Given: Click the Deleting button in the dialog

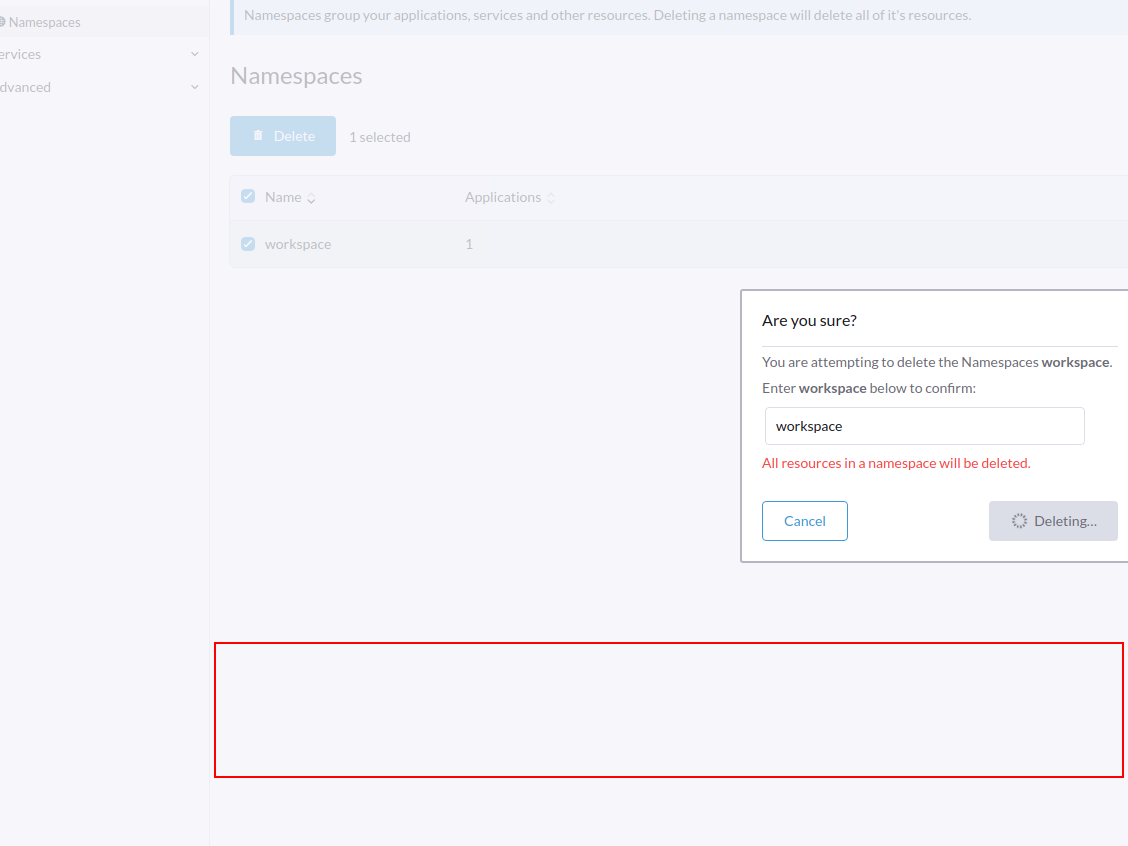Looking at the screenshot, I should (1053, 520).
